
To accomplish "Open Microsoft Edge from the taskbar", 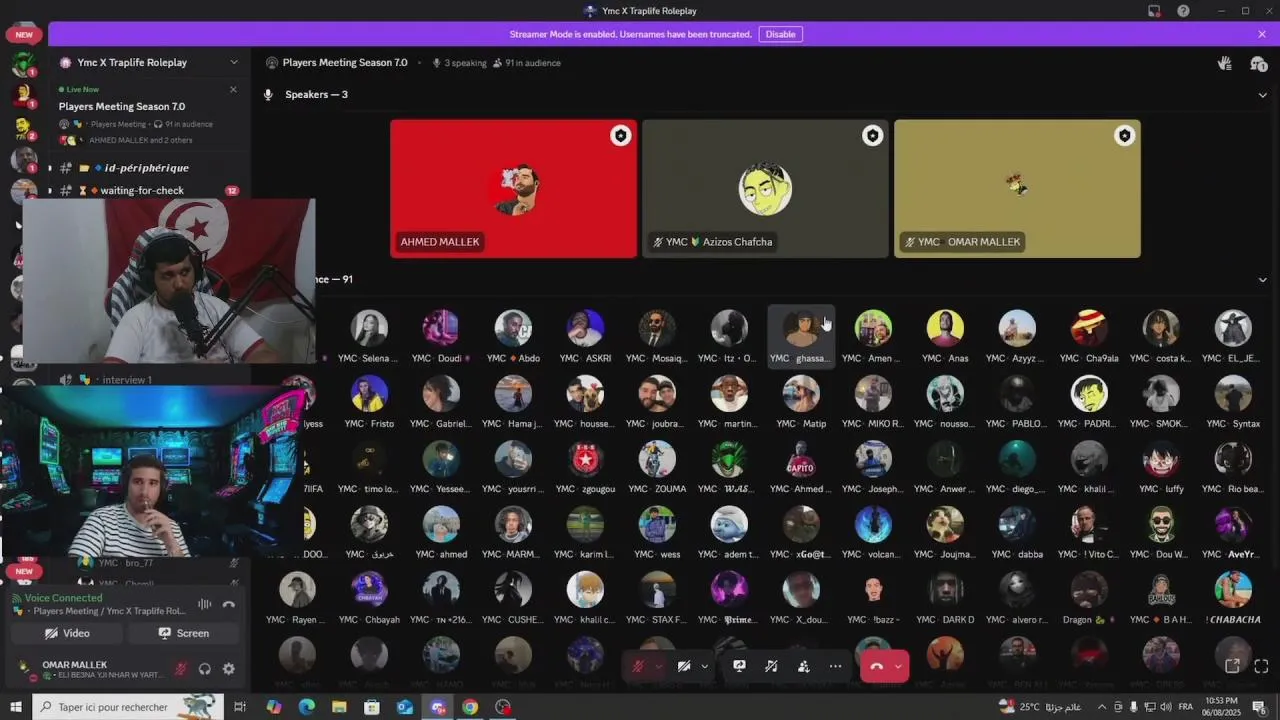I will click(307, 707).
